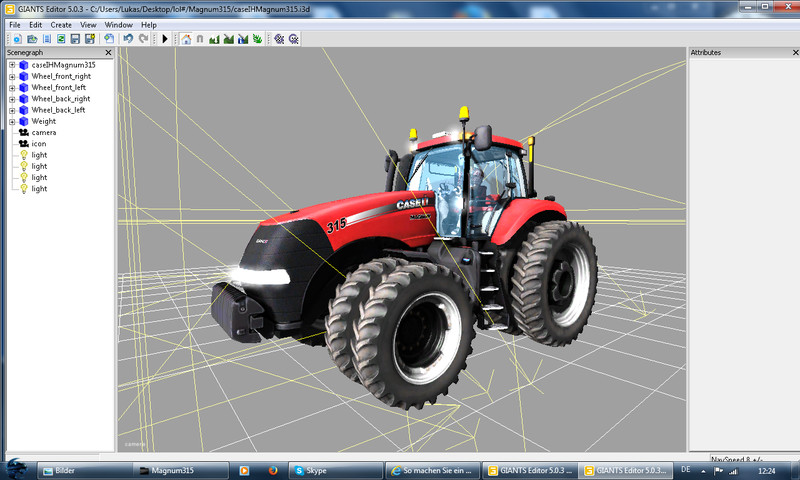Select the first light node

pos(39,155)
